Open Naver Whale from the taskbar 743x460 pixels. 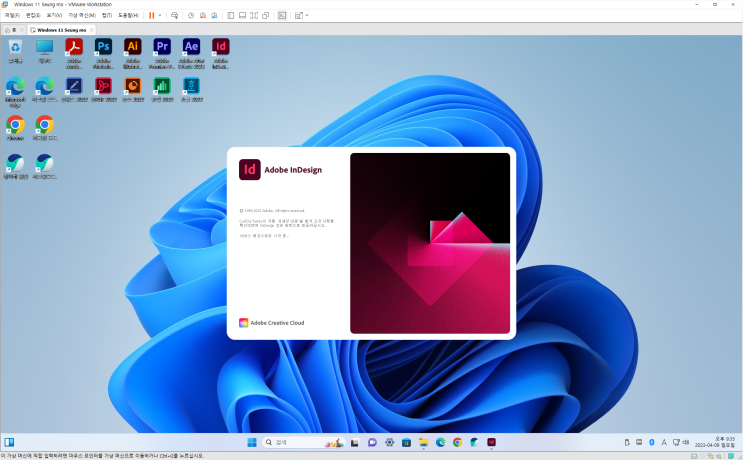pos(474,442)
